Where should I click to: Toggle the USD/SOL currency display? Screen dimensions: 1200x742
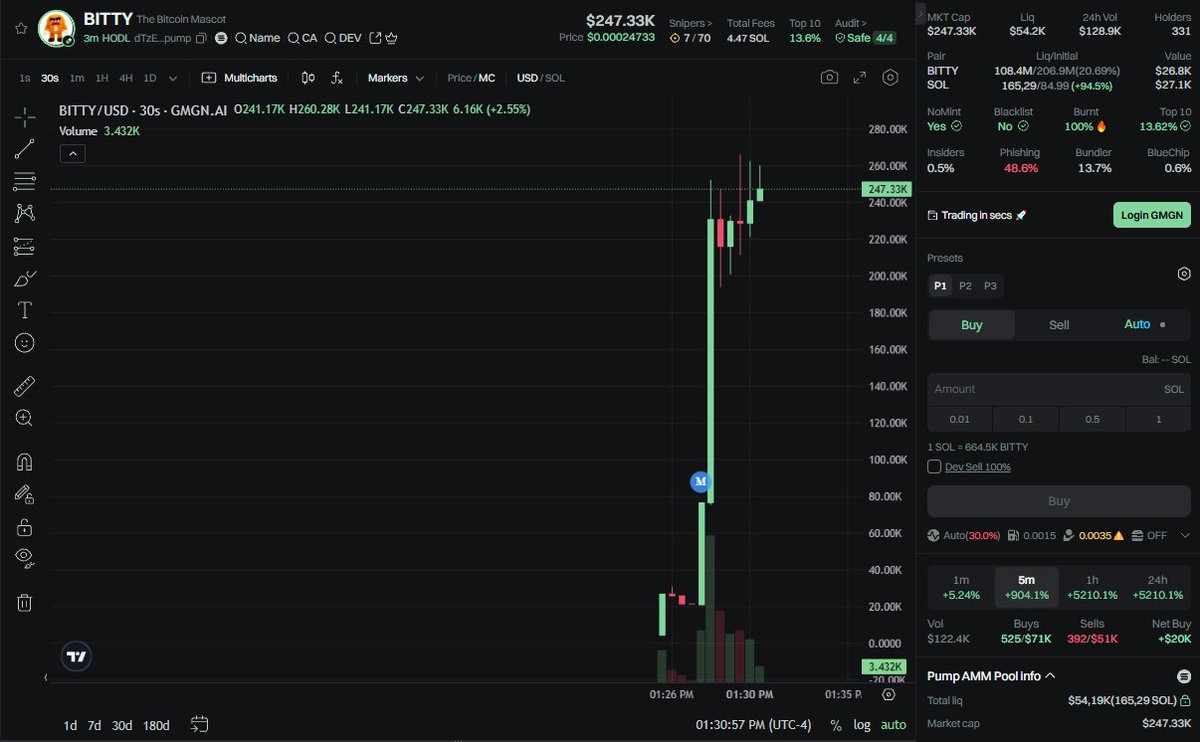pos(541,78)
